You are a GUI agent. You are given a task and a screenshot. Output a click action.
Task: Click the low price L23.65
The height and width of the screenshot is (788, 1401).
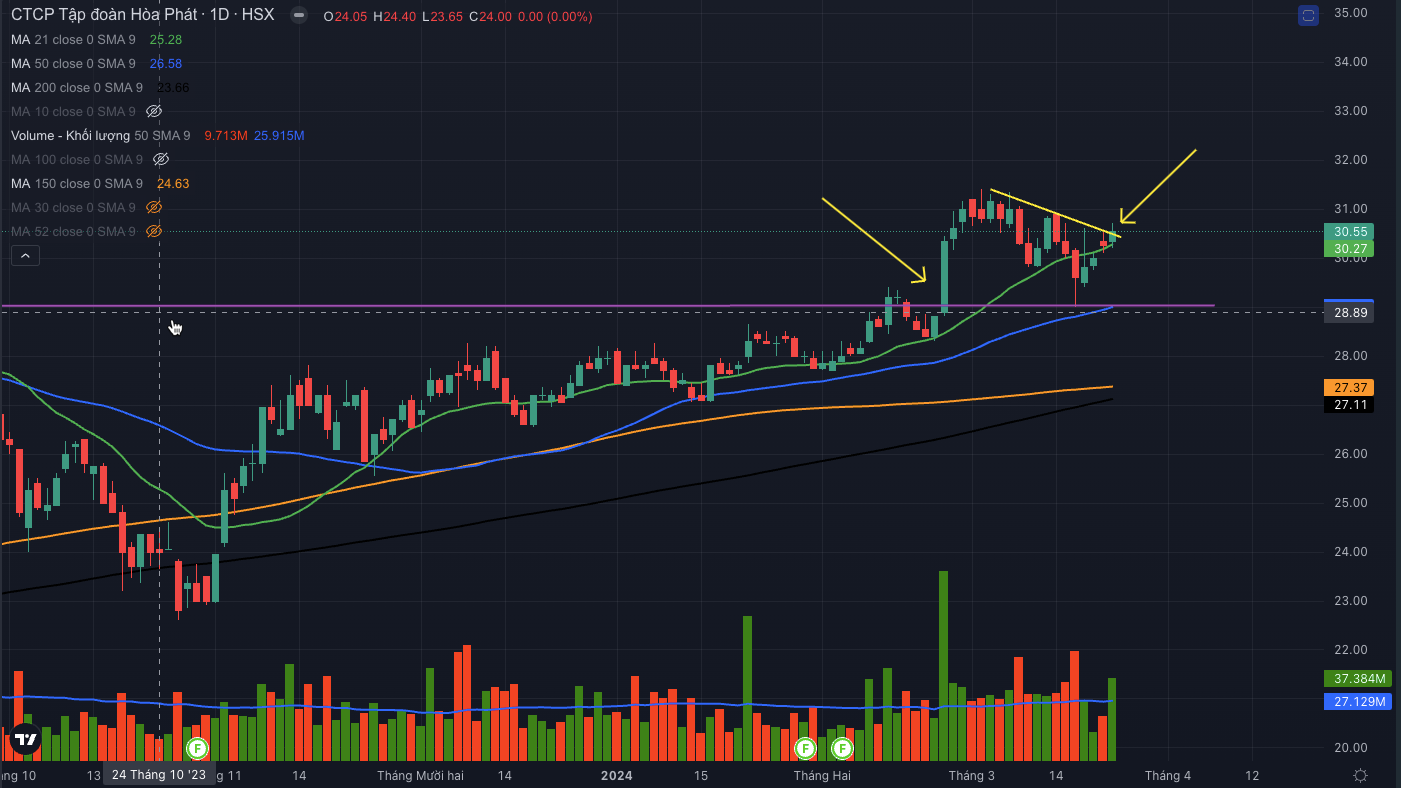(x=444, y=17)
